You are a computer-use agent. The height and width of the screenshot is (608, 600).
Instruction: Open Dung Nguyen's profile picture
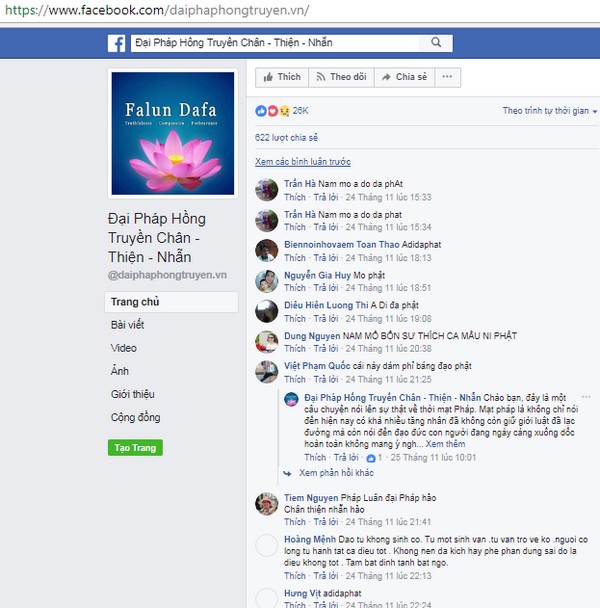pyautogui.click(x=266, y=342)
